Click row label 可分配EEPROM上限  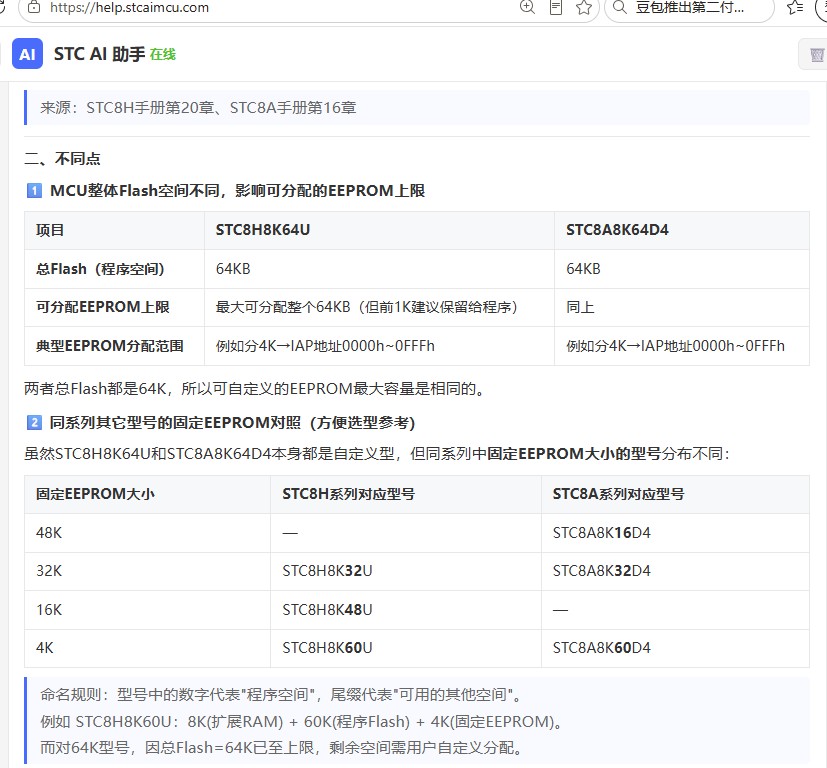[103, 307]
